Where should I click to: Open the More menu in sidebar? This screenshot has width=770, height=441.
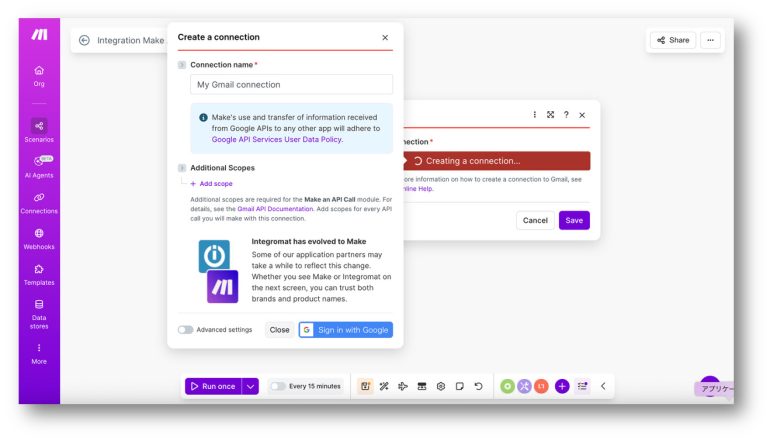pos(39,354)
